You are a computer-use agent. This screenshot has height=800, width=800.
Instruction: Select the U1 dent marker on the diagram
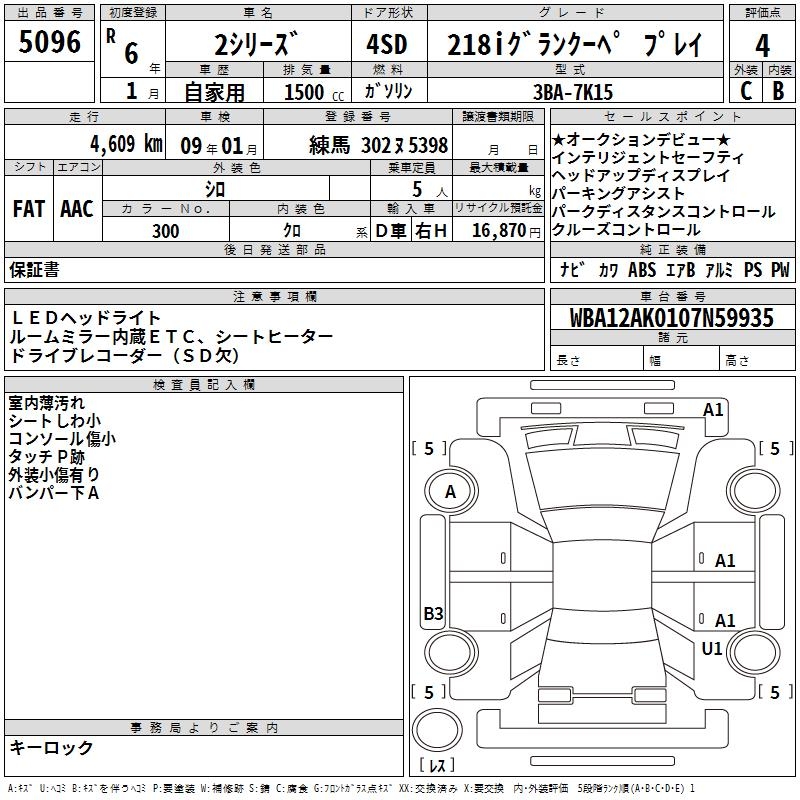coord(712,649)
